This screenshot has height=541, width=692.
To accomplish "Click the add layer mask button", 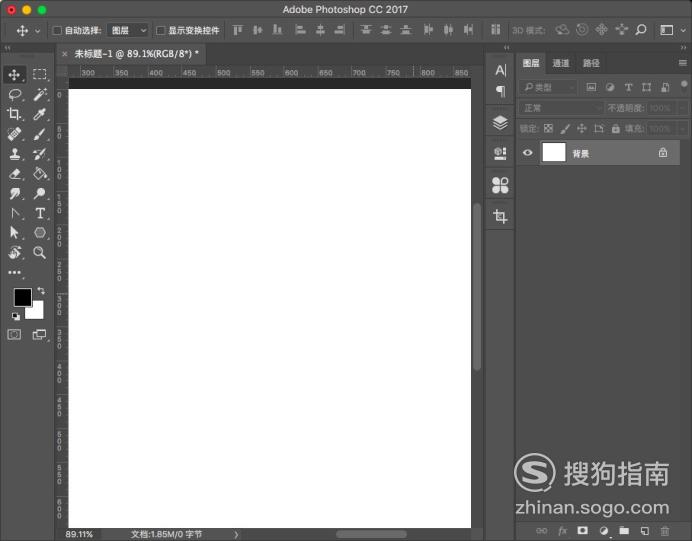I will click(x=583, y=530).
